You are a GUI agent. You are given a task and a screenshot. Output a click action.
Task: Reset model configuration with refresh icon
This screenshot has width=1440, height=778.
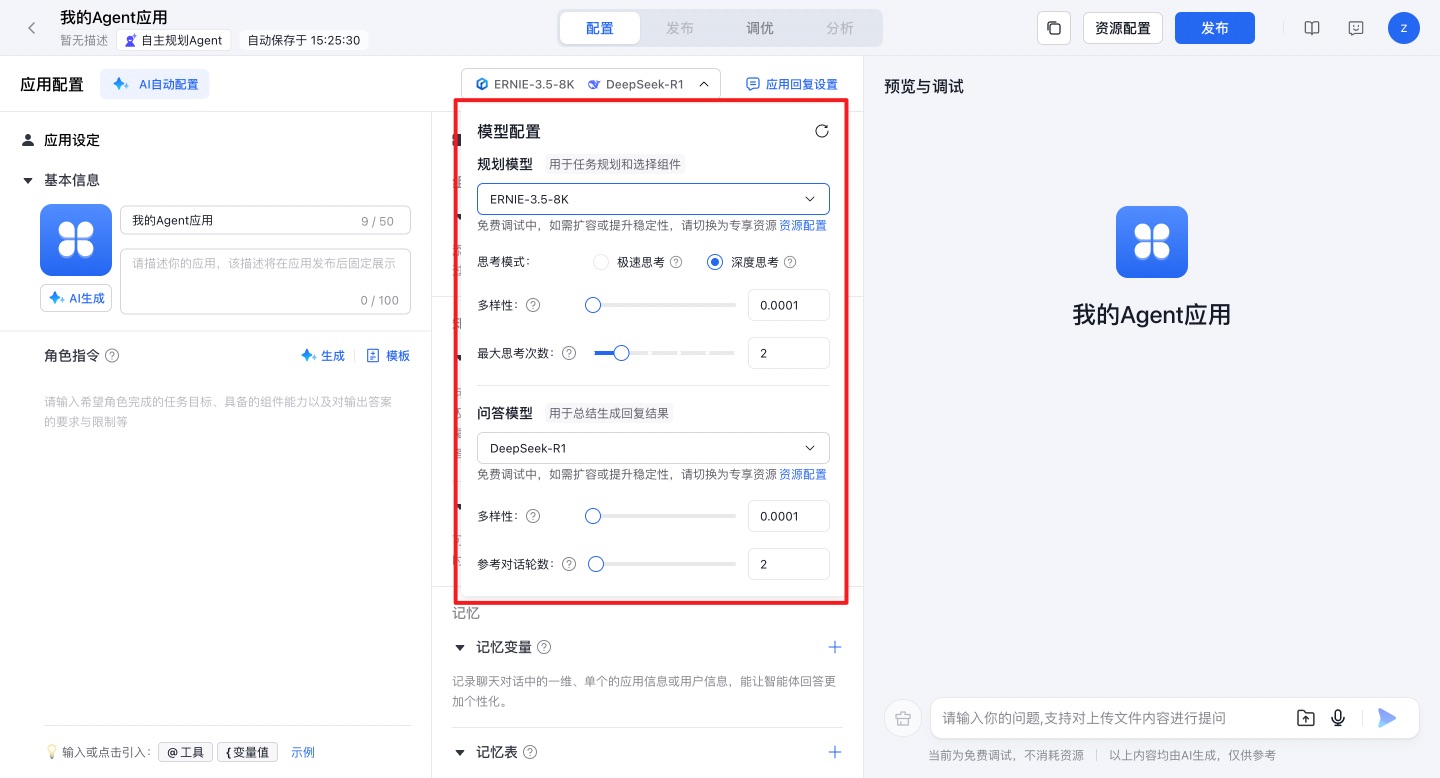822,131
